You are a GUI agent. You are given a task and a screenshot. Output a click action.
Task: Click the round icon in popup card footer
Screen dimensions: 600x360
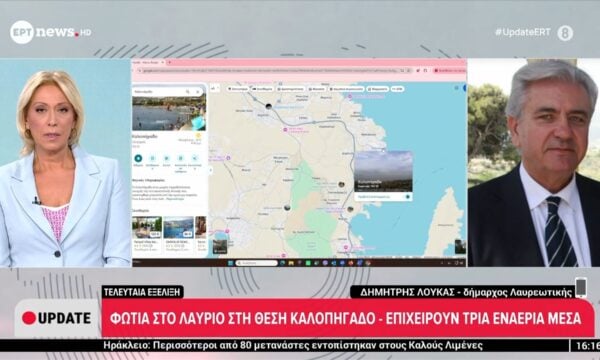coord(408,197)
